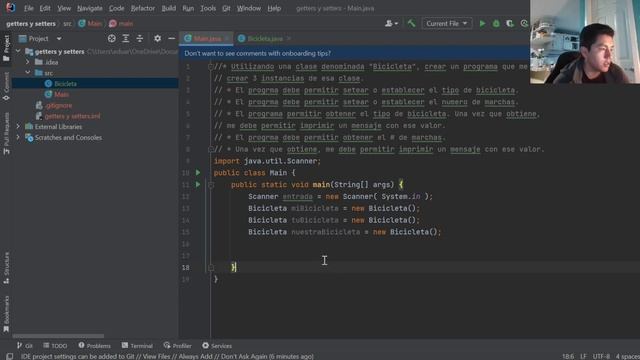Open getters y setters.iml file
Screen dimensions: 640x360
pyautogui.click(x=72, y=116)
